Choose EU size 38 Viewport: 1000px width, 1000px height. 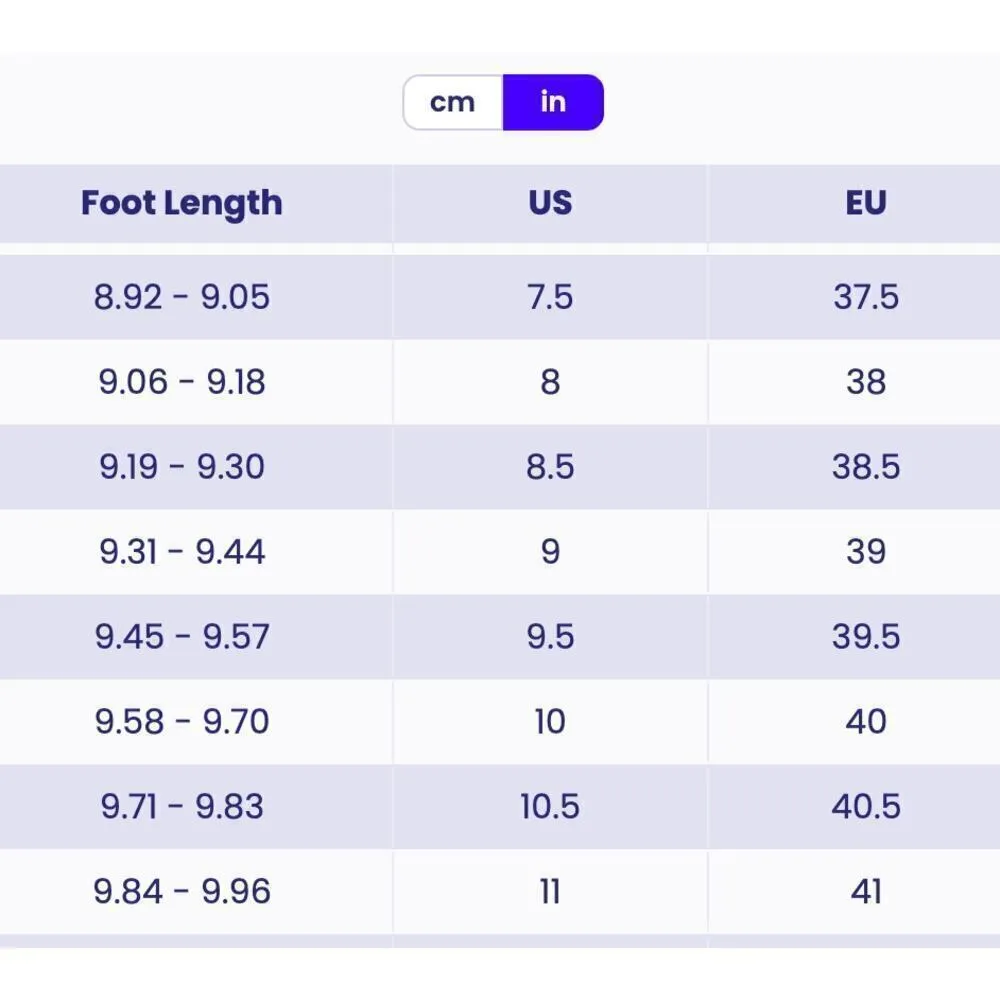[x=866, y=382]
